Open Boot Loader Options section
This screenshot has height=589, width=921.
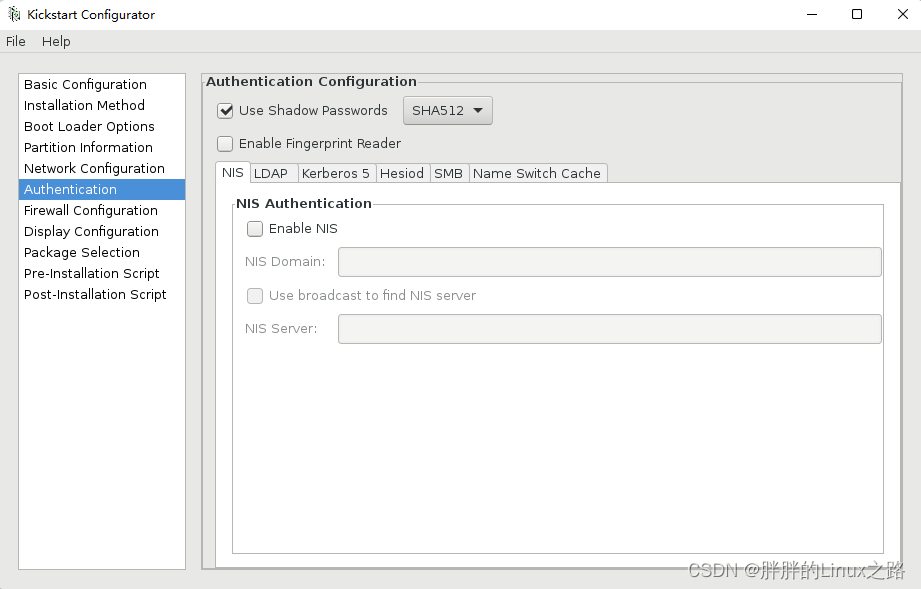pyautogui.click(x=89, y=127)
